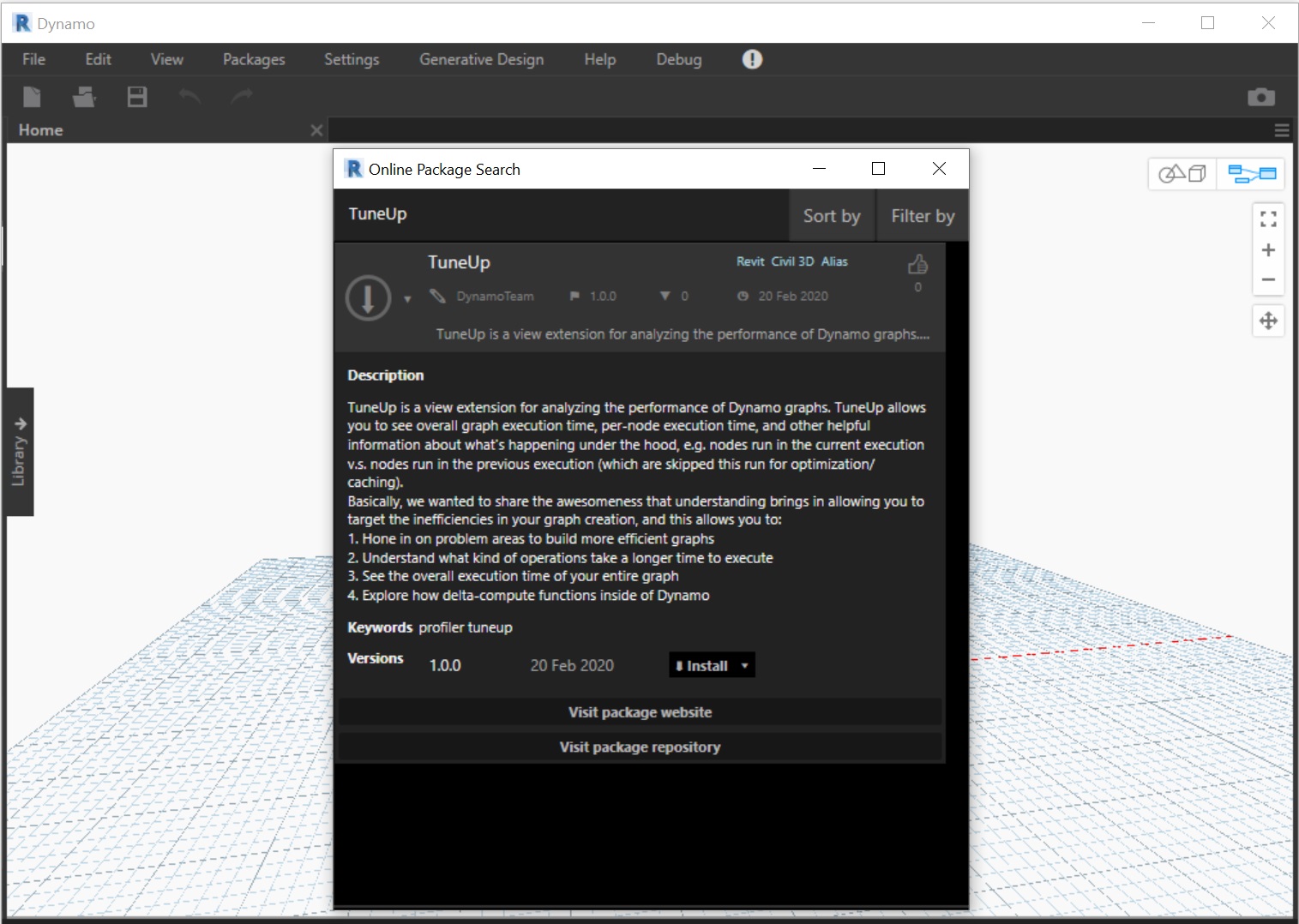1299x924 pixels.
Task: Click the 20 Feb 2020 date in Versions row
Action: [572, 666]
